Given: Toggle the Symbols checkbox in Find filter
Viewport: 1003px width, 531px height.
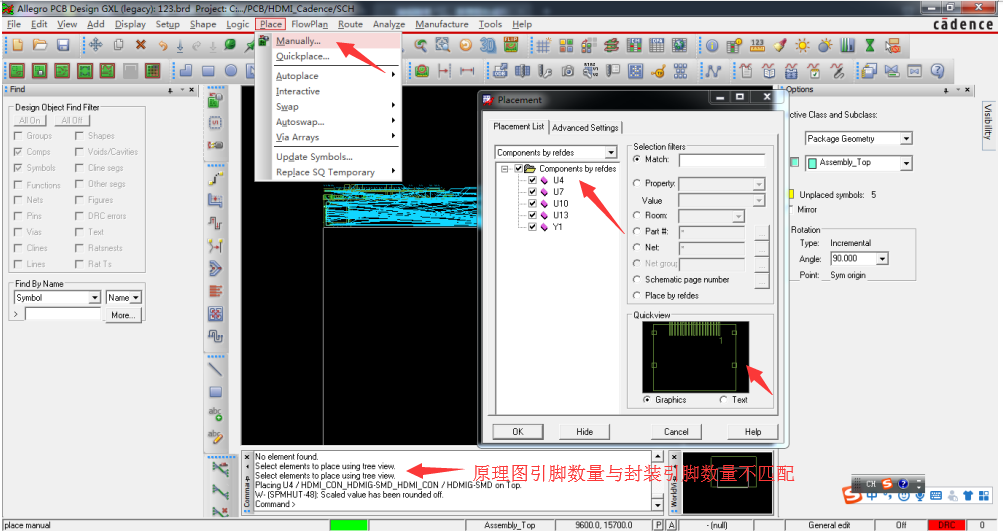Looking at the screenshot, I should point(18,168).
